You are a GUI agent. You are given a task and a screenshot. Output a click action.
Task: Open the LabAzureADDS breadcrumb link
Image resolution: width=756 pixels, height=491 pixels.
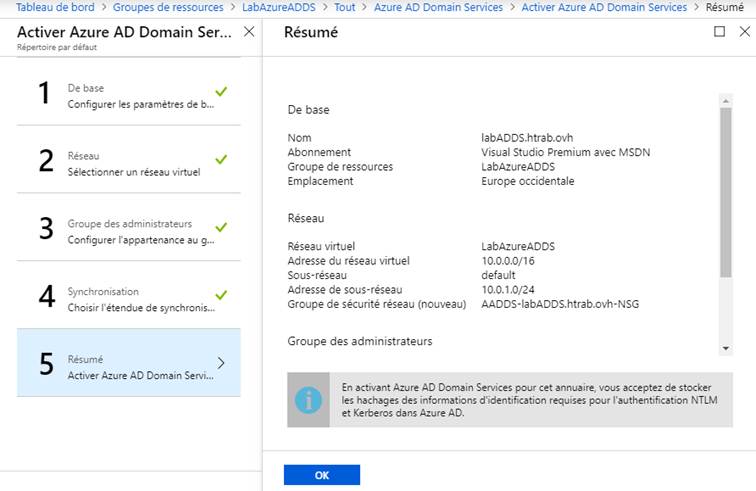[x=279, y=7]
